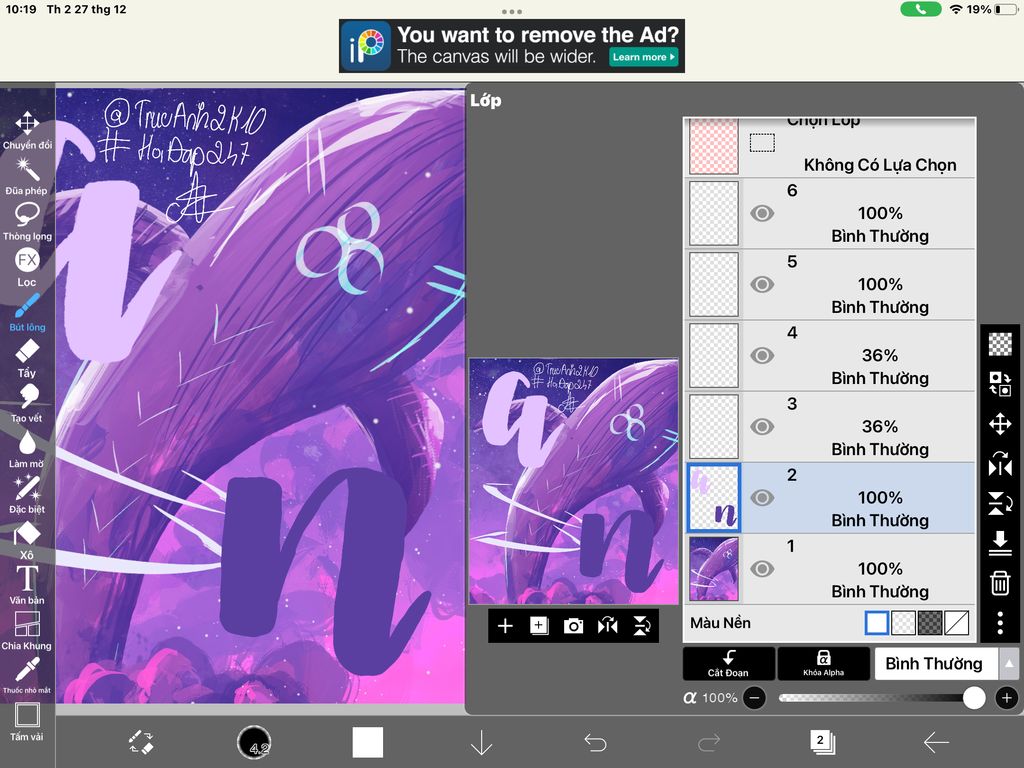1024x768 pixels.
Task: Click the flip vertical rotate icon in side strip
Action: coord(1000,504)
